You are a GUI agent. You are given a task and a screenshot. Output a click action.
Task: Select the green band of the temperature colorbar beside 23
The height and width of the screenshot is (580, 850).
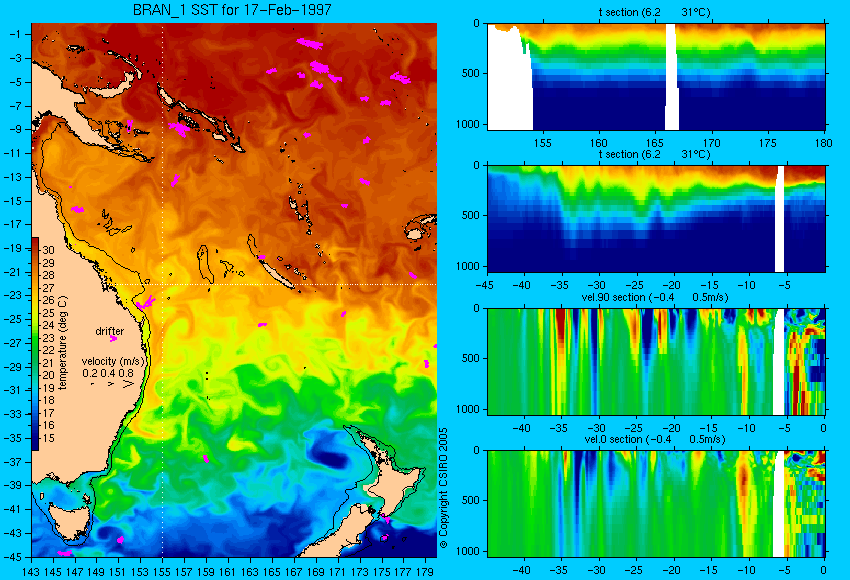pyautogui.click(x=35, y=338)
